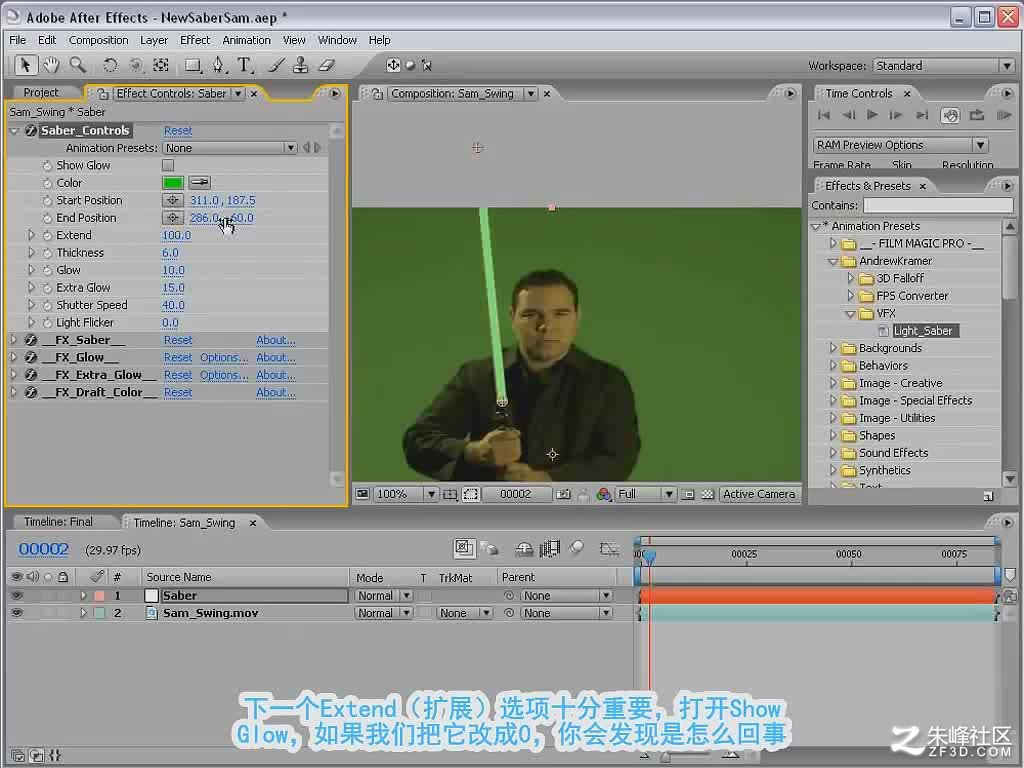Toggle loop option in Time Controls

(x=976, y=116)
